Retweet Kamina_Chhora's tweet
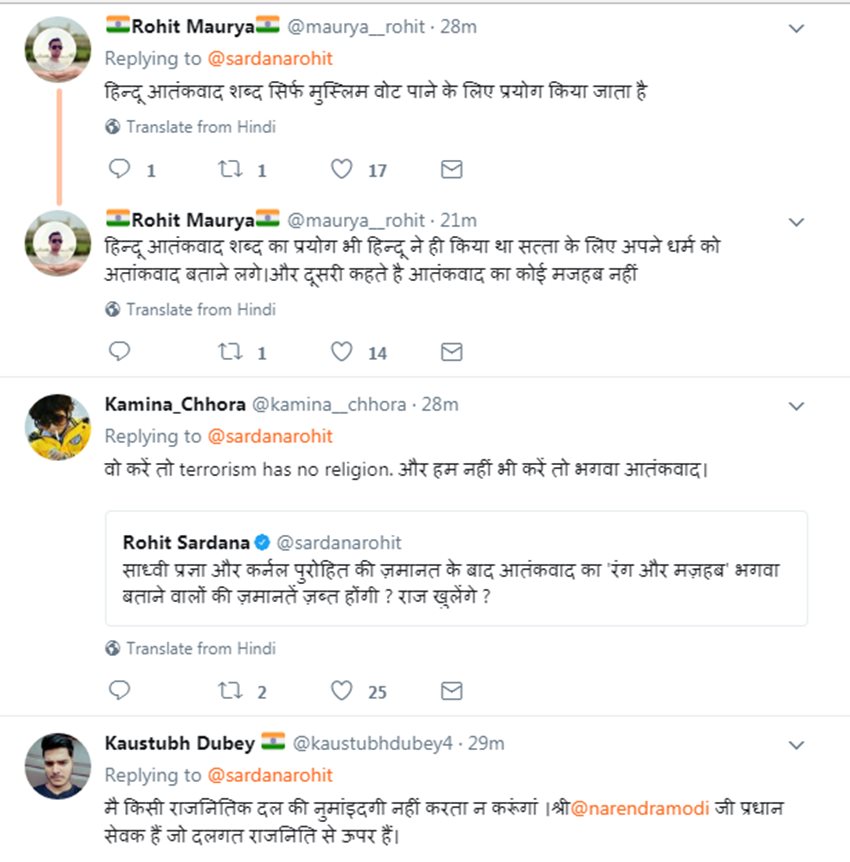Image resolution: width=850 pixels, height=862 pixels. (x=231, y=691)
